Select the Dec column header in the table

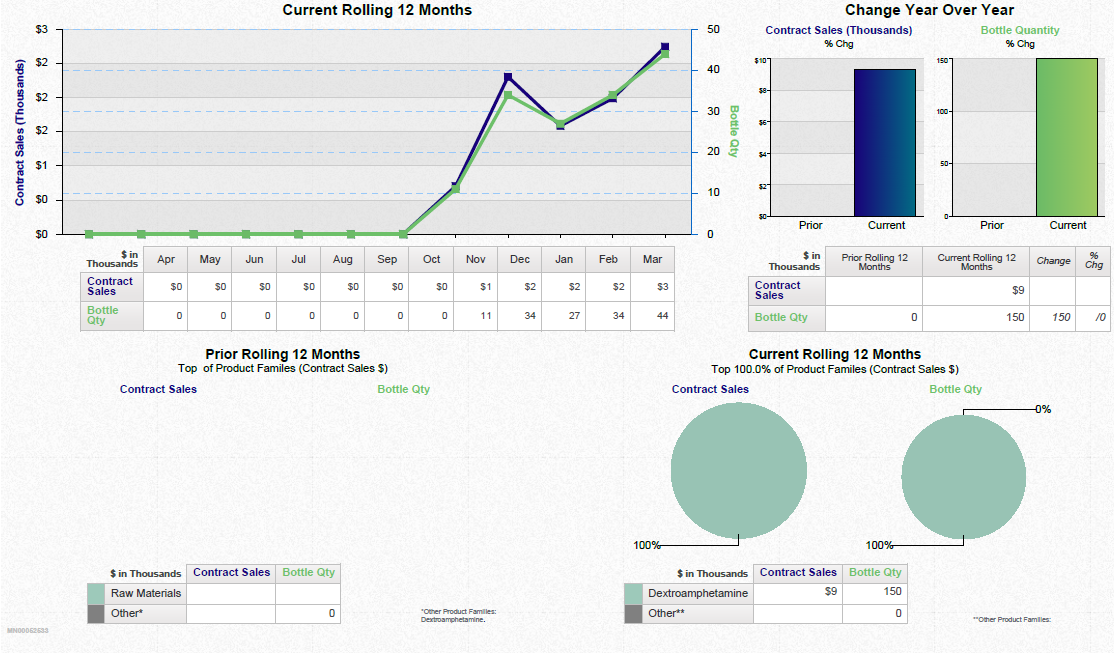tap(519, 259)
